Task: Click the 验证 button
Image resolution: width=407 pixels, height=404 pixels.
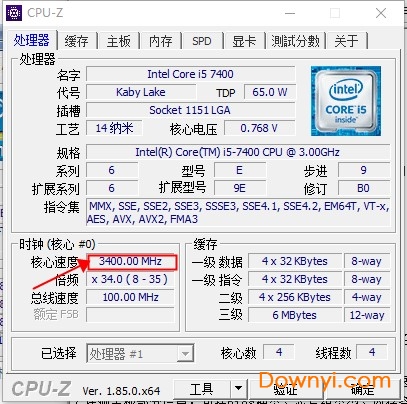Action: pyautogui.click(x=286, y=388)
